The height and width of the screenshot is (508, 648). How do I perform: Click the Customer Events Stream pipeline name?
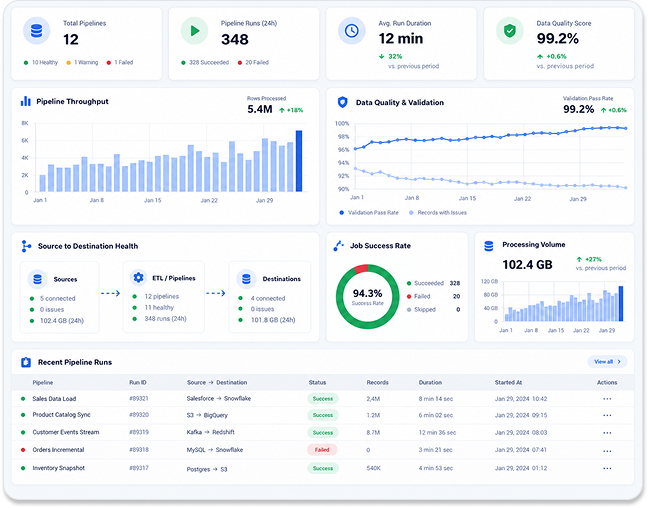pyautogui.click(x=66, y=432)
